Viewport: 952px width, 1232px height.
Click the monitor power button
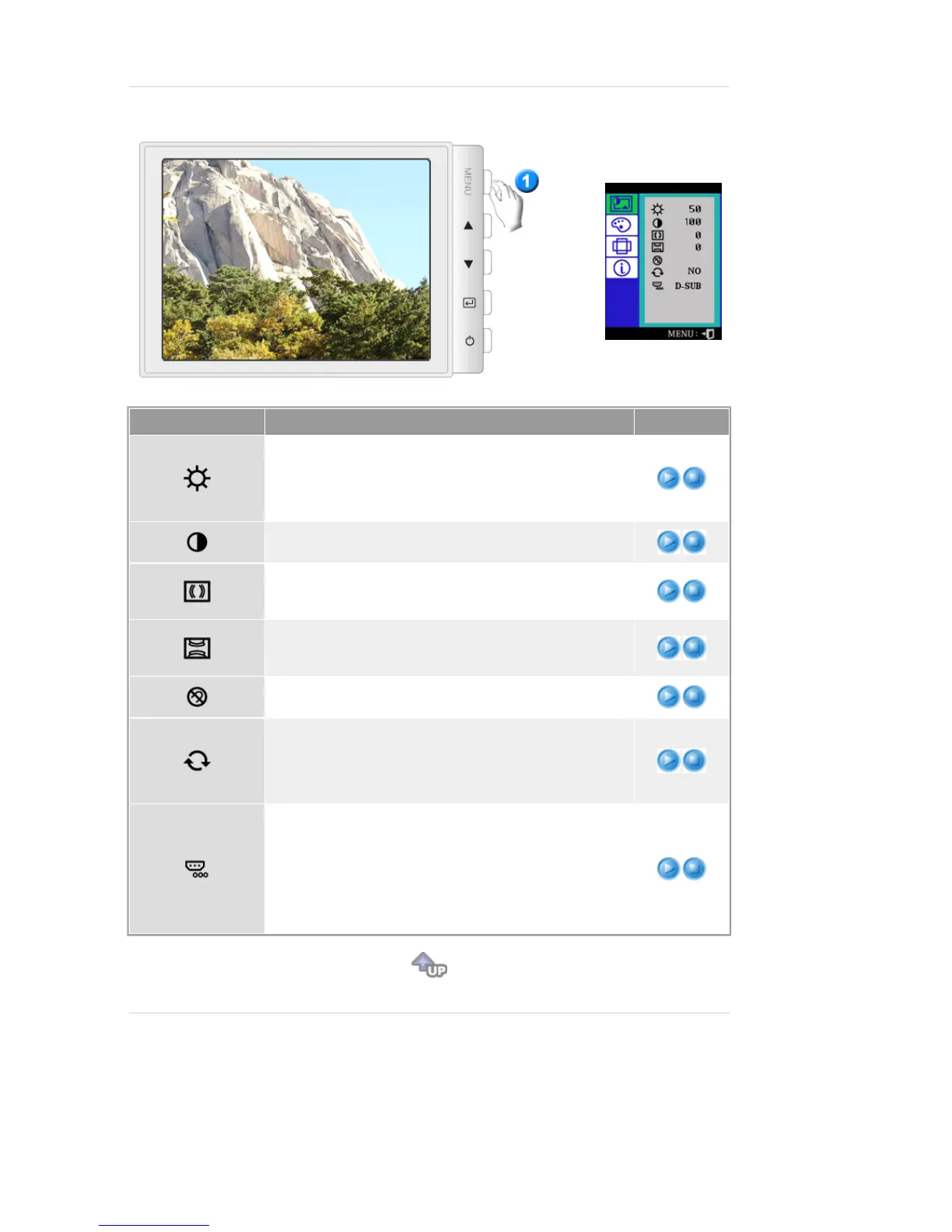487,341
